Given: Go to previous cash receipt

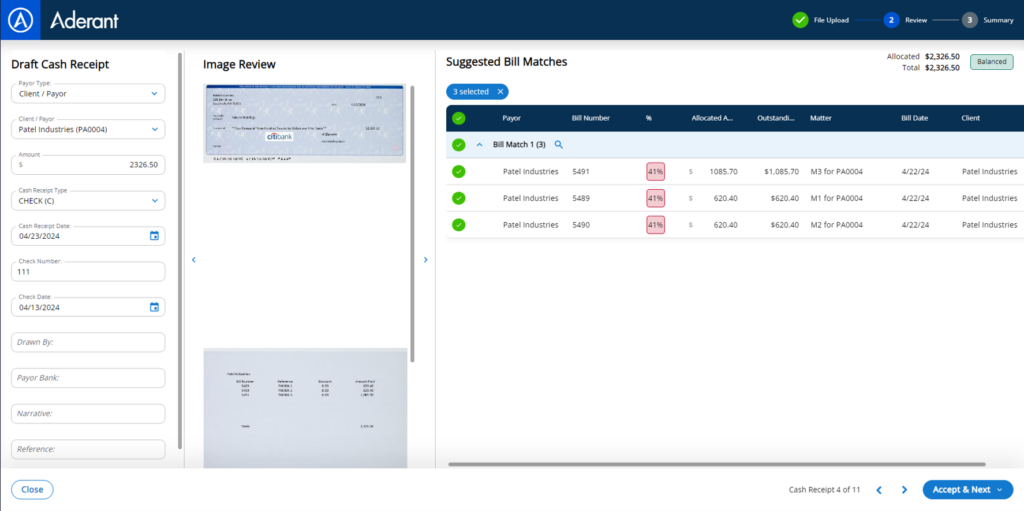Looking at the screenshot, I should pos(879,489).
